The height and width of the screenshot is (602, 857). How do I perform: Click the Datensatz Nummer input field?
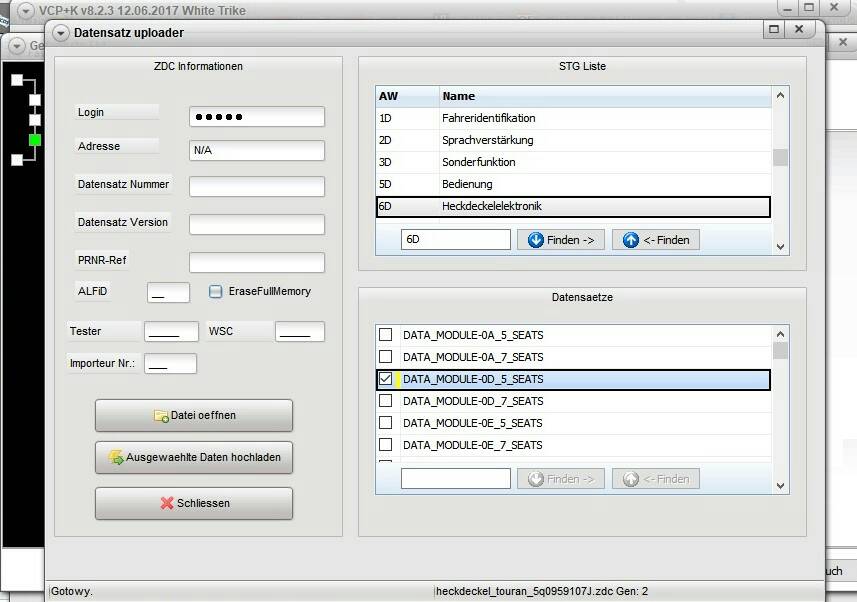click(257, 187)
